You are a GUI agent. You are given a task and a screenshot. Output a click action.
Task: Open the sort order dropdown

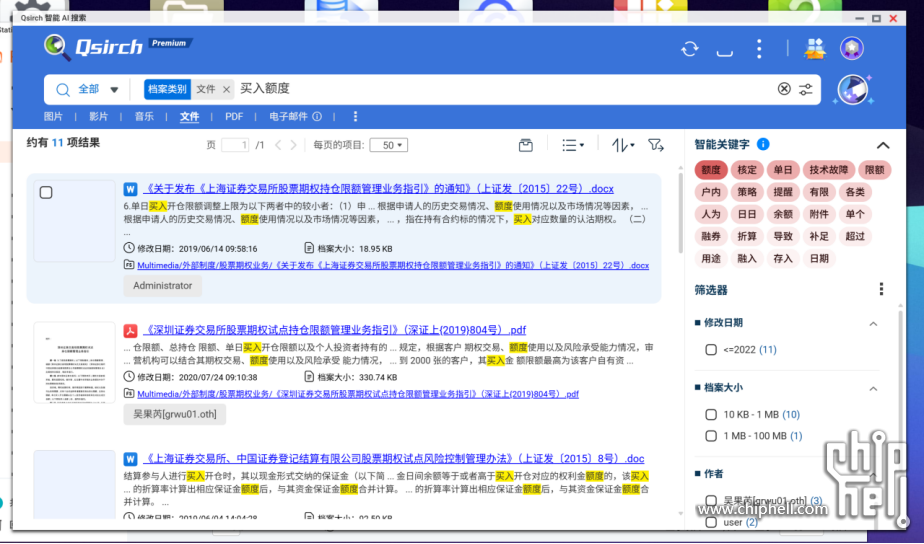click(x=622, y=145)
